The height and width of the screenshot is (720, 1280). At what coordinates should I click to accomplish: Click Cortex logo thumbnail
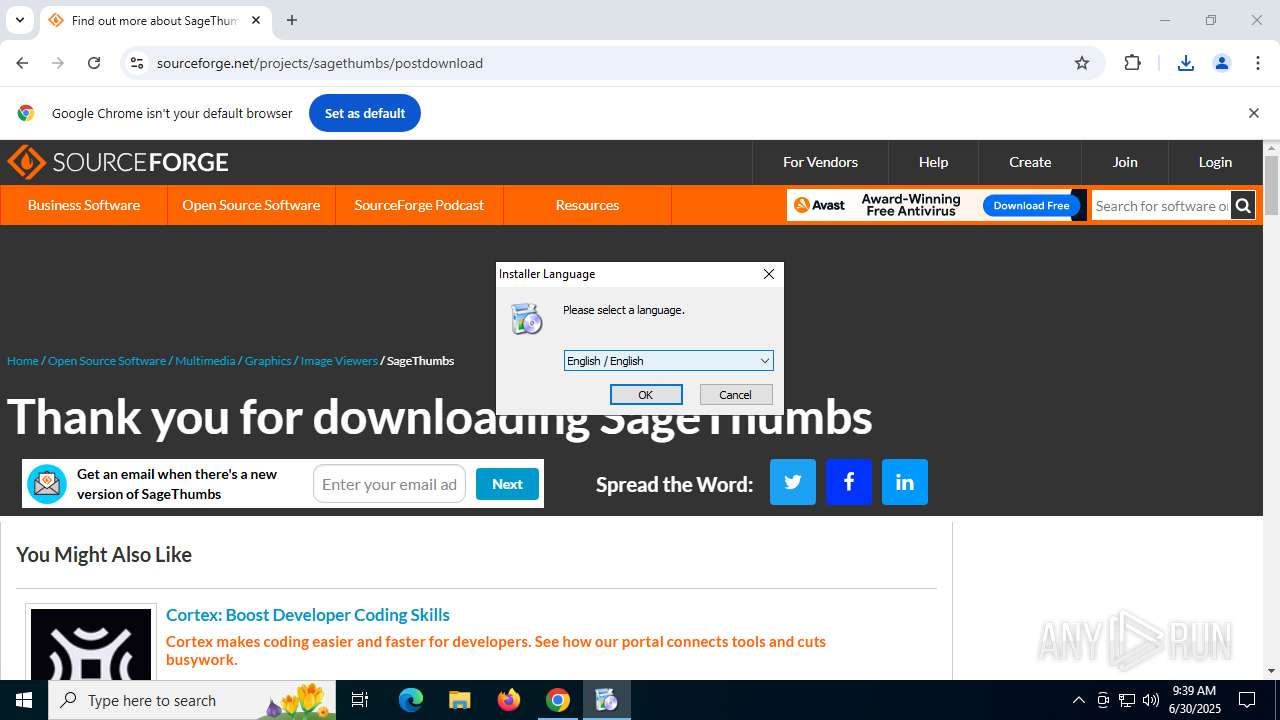91,644
